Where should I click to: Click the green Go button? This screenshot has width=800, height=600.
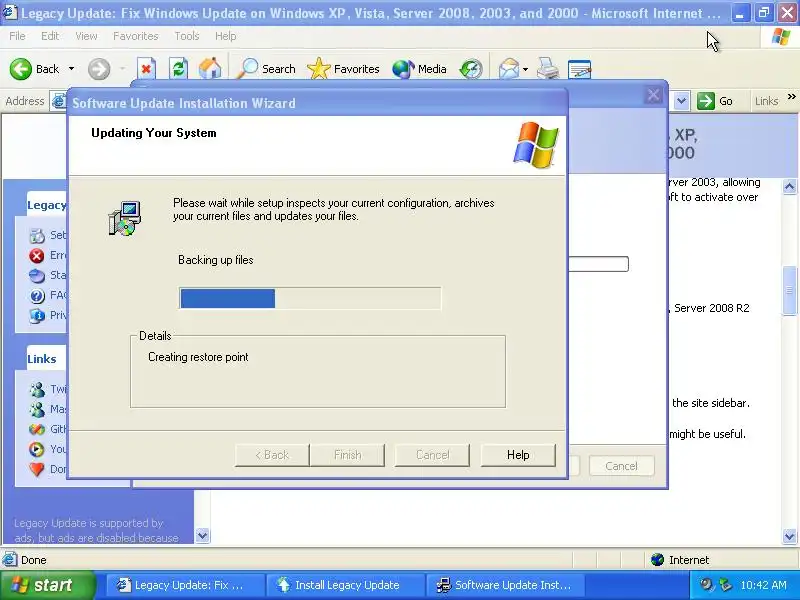pos(716,101)
